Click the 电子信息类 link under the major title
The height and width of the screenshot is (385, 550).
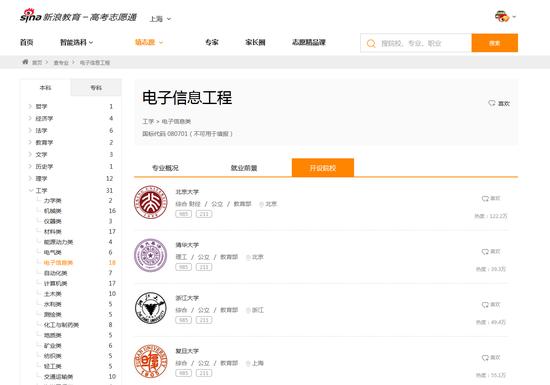coord(176,121)
